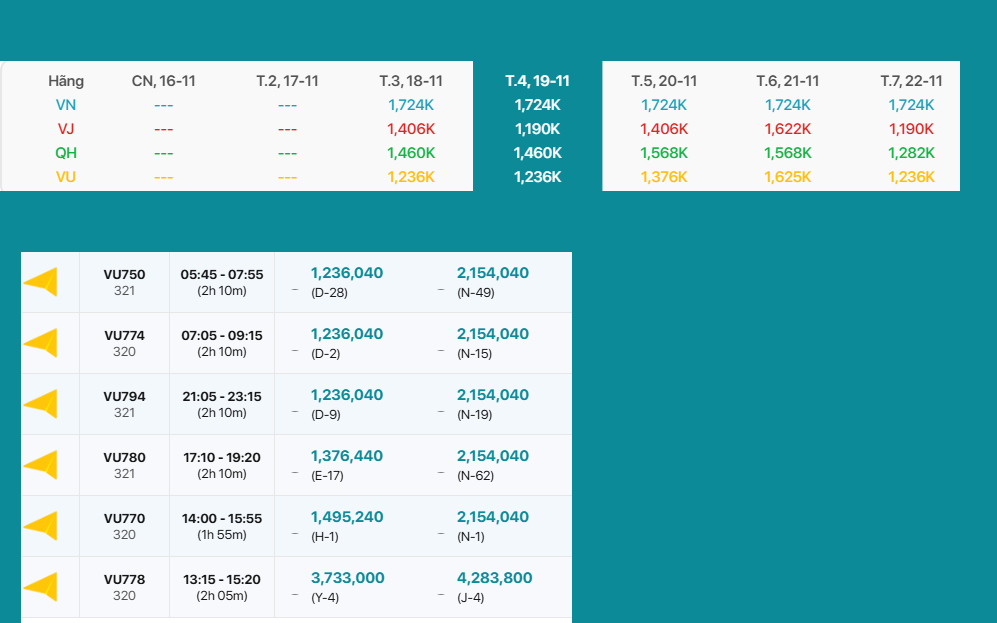Image resolution: width=997 pixels, height=623 pixels.
Task: Pick VJ fare 1,190K on T.7, 22-11
Action: tap(911, 129)
